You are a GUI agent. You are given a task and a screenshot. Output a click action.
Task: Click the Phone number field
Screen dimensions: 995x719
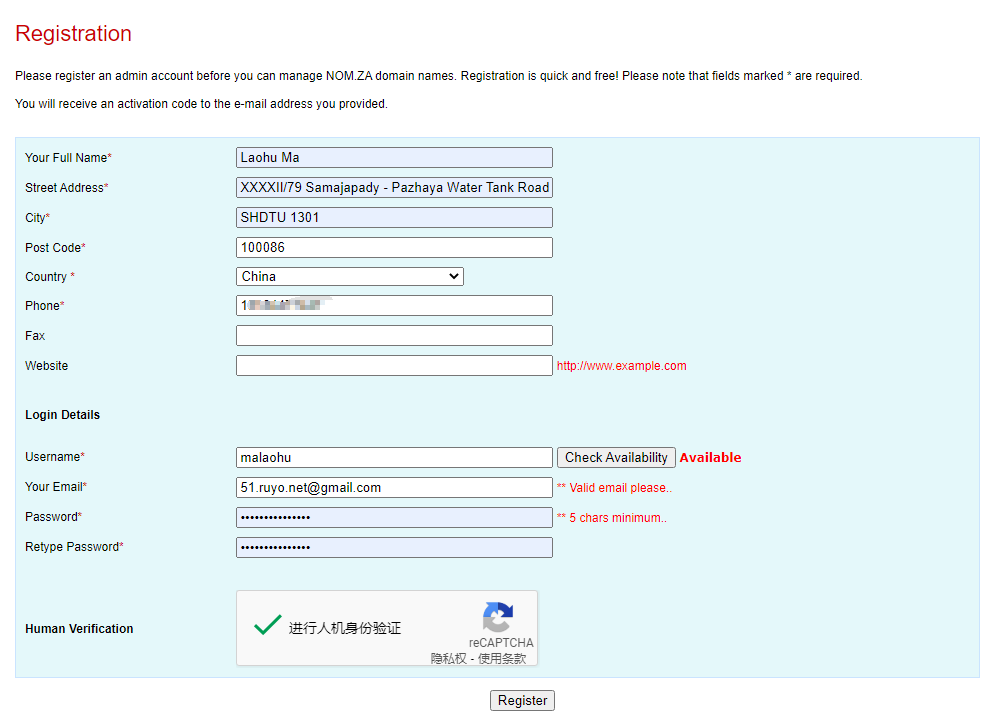[394, 306]
